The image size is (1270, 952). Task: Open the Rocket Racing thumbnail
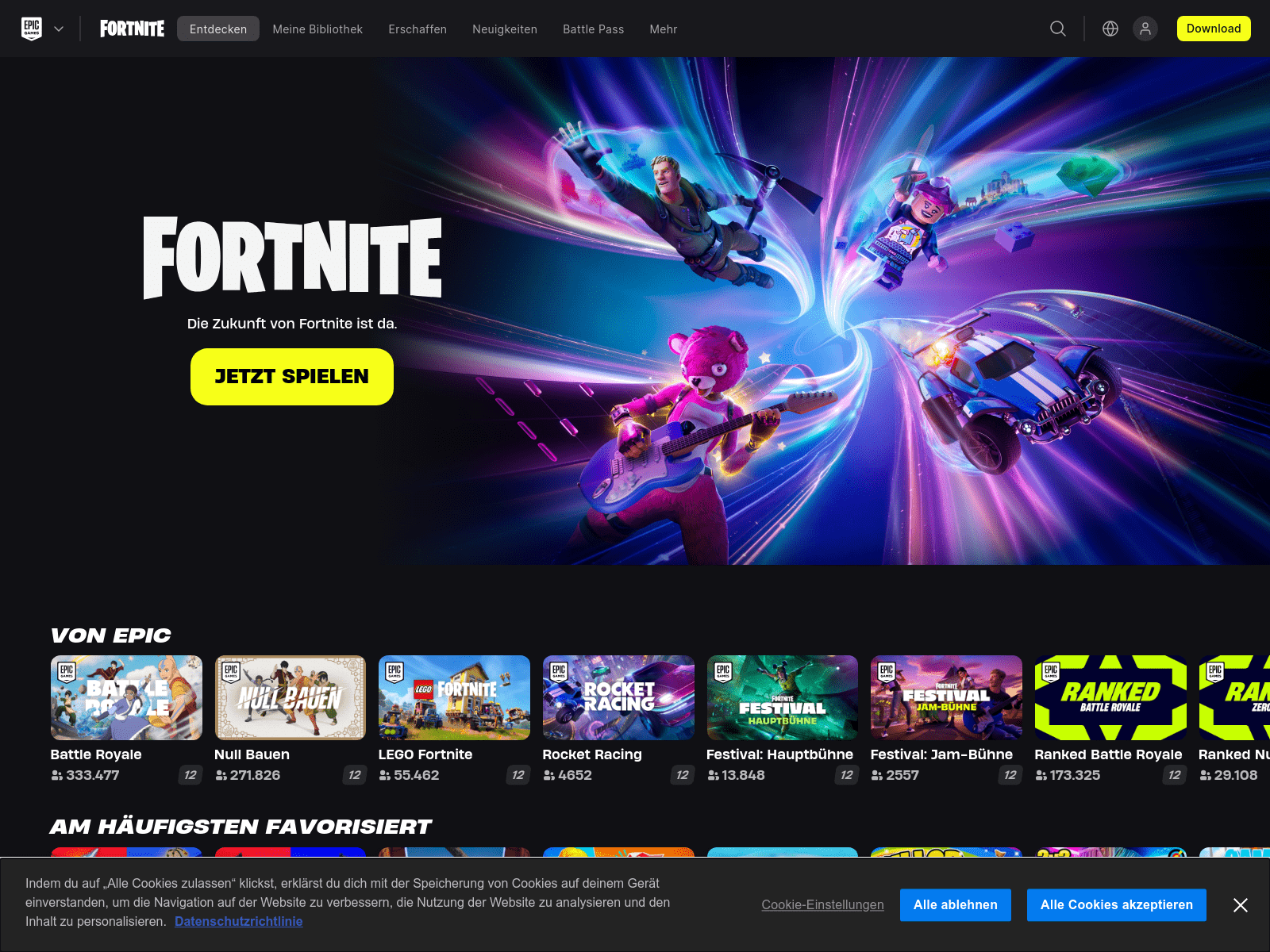click(x=618, y=697)
